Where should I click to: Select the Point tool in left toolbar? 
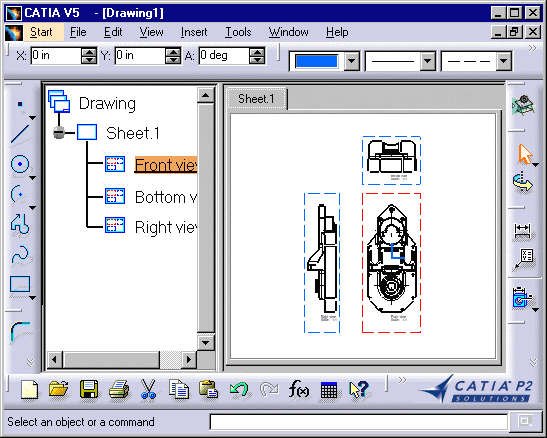click(x=20, y=104)
